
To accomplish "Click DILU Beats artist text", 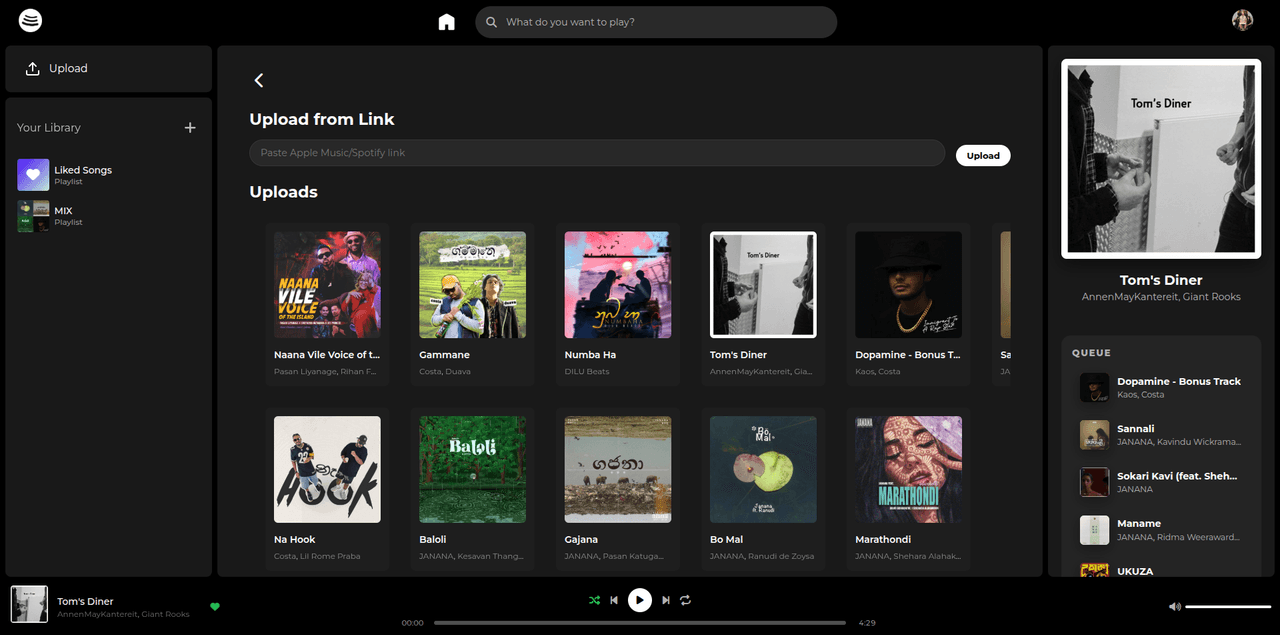I will pyautogui.click(x=587, y=371).
